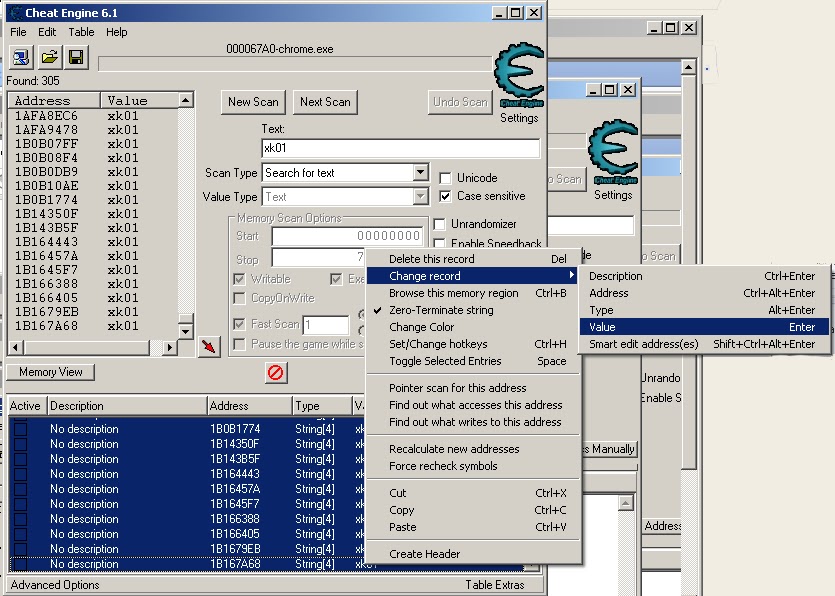Click Advanced Options

click(55, 585)
